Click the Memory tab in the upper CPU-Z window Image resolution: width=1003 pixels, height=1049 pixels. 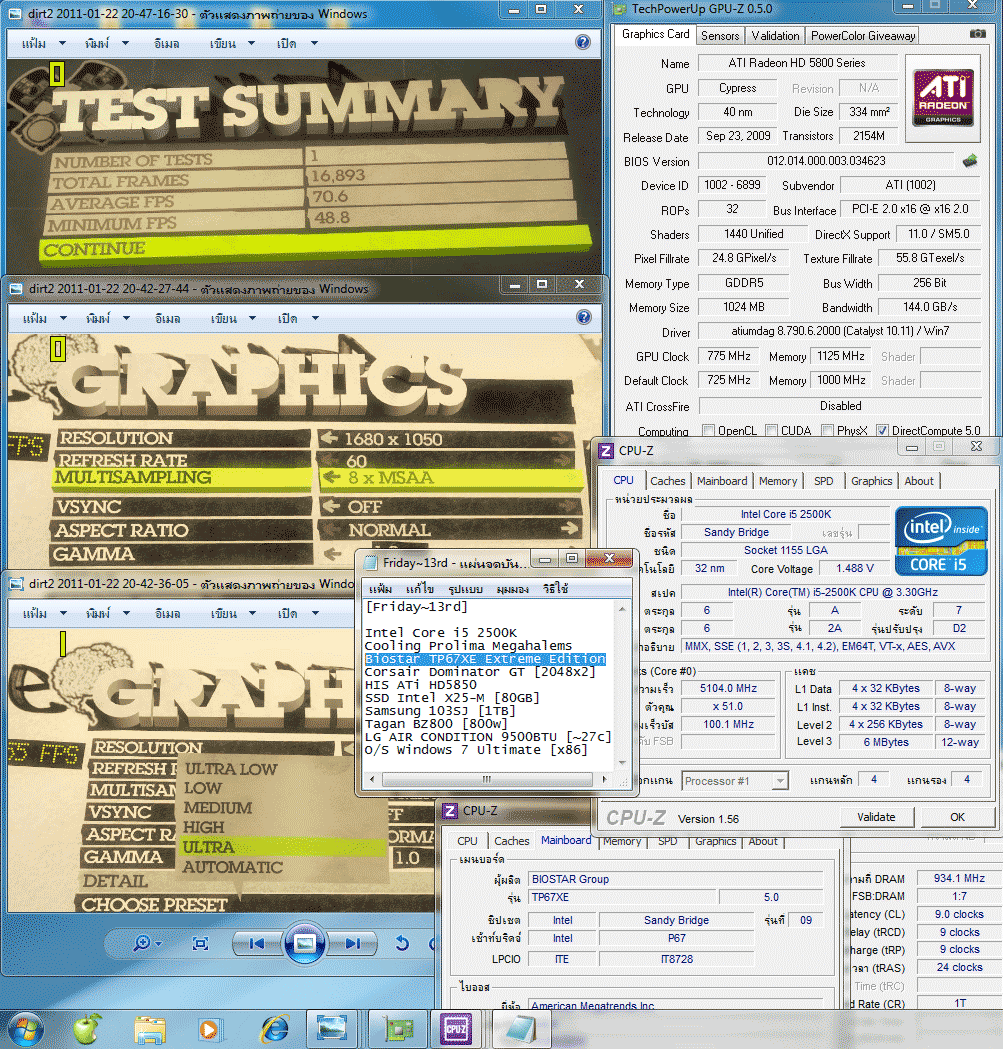tap(778, 480)
